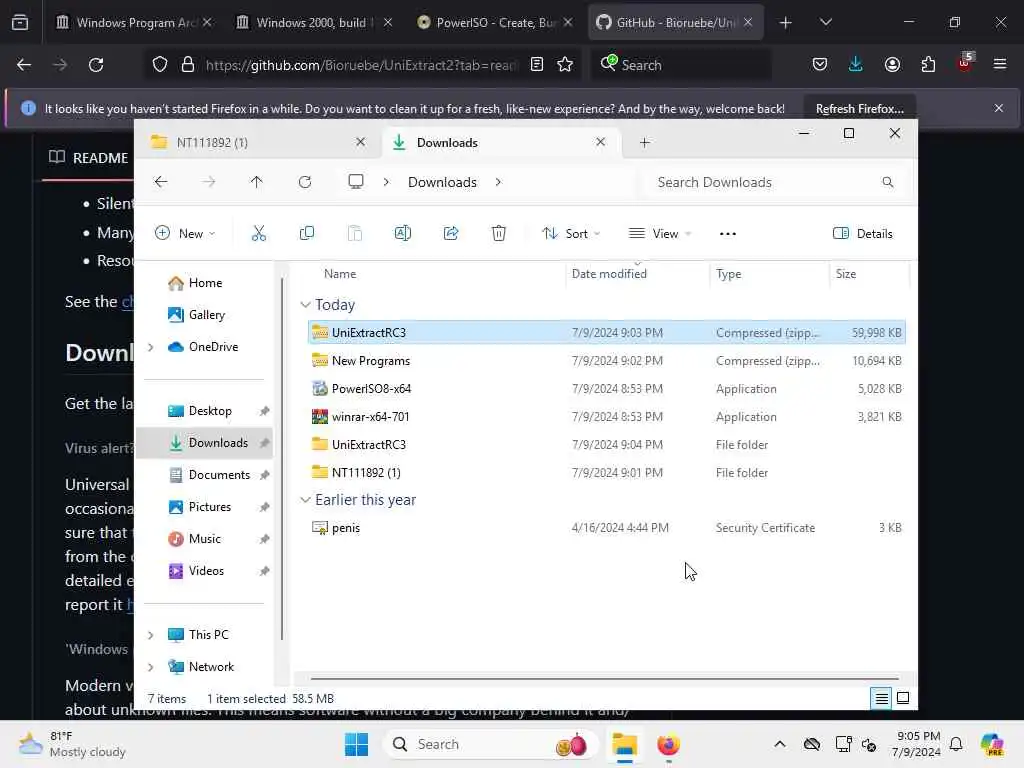Screen dimensions: 1024x768
Task: Open Home in navigation pane
Action: [205, 283]
